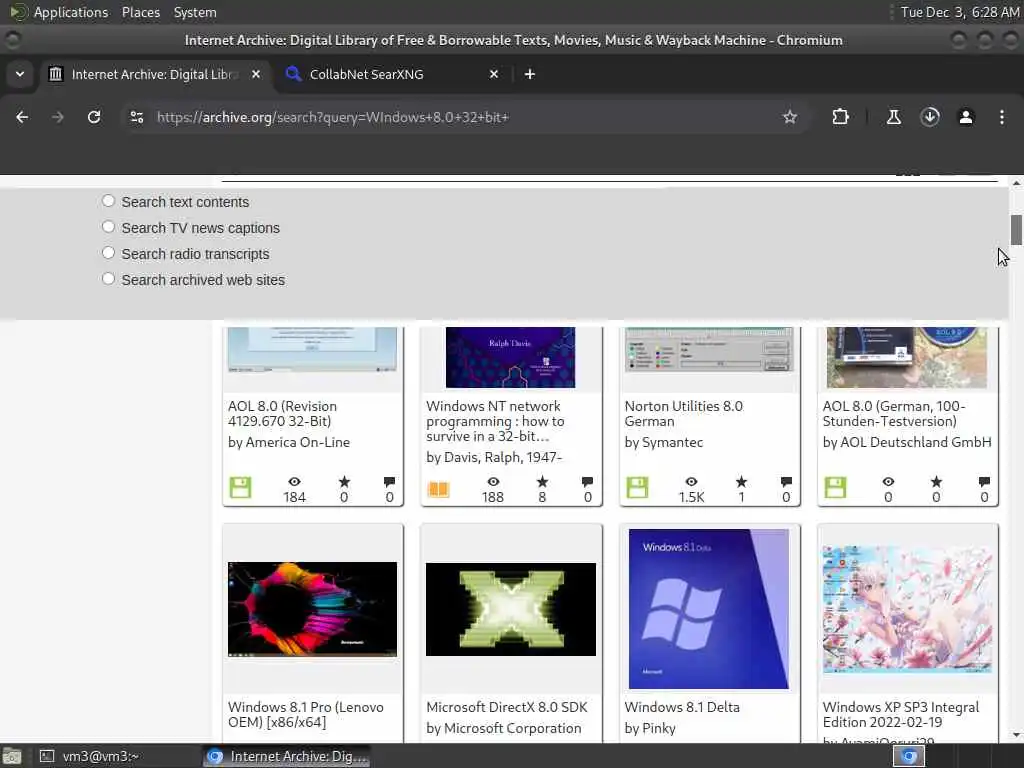Open Windows 8.1 Pro (Lenovo OEM) title
Image resolution: width=1024 pixels, height=768 pixels.
(x=306, y=714)
